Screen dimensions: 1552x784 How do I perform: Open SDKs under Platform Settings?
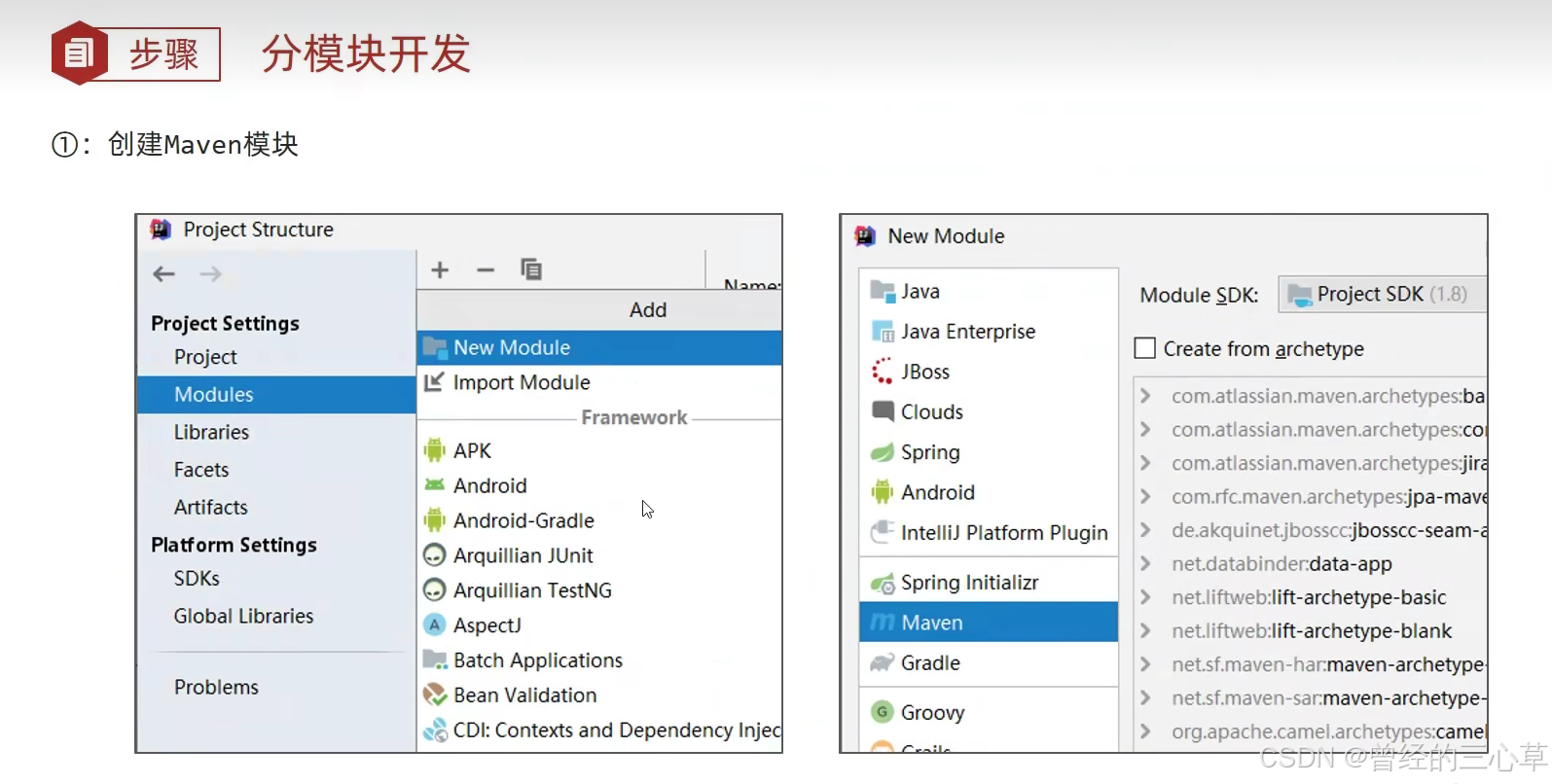click(197, 578)
